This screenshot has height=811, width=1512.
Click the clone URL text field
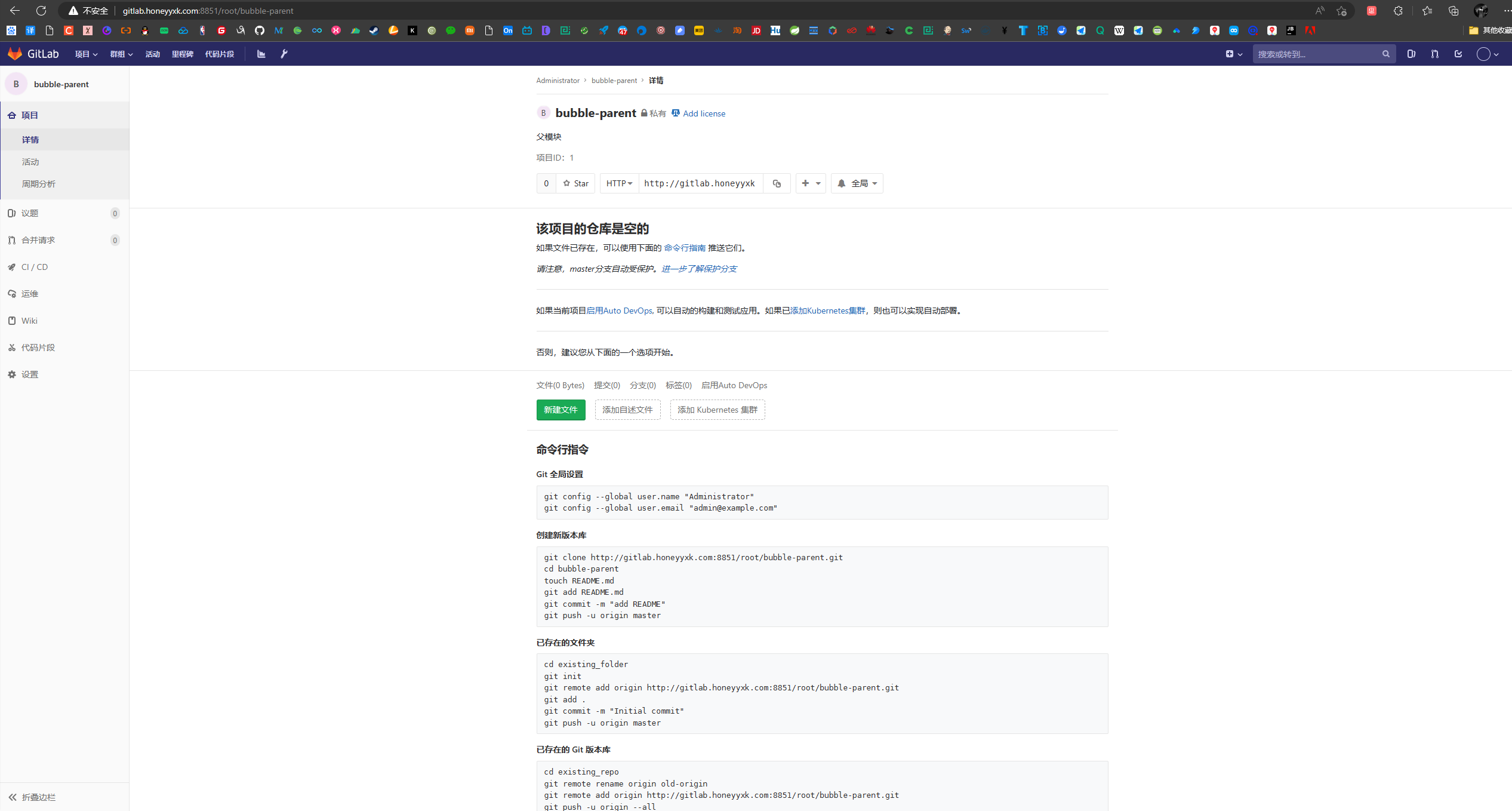pyautogui.click(x=701, y=183)
